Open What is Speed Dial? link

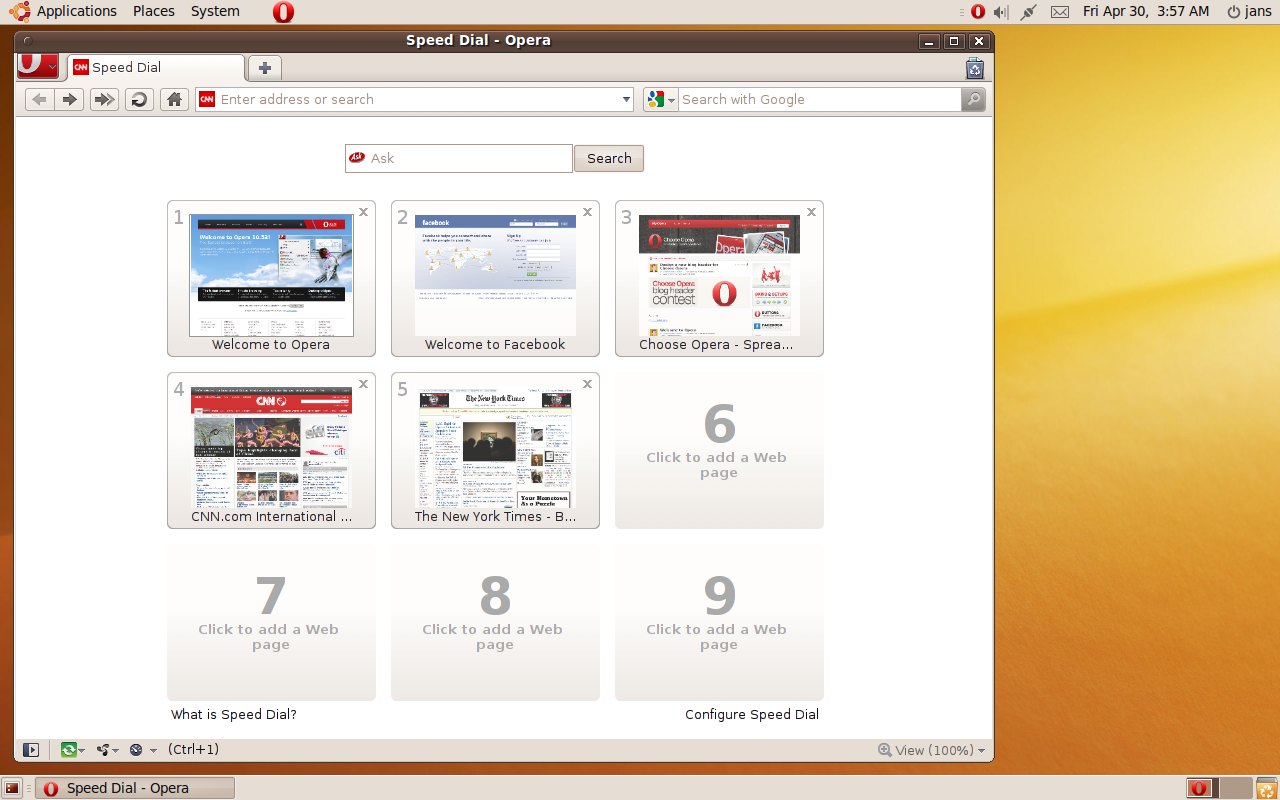[234, 714]
